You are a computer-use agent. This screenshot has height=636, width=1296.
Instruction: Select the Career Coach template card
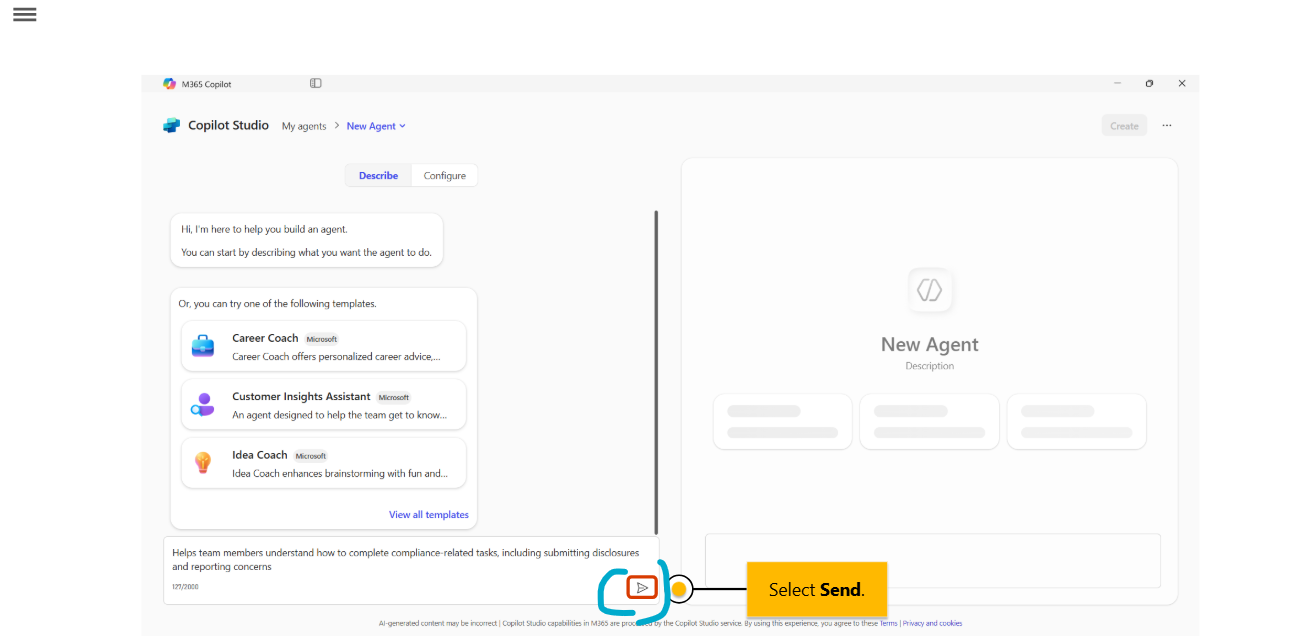323,346
